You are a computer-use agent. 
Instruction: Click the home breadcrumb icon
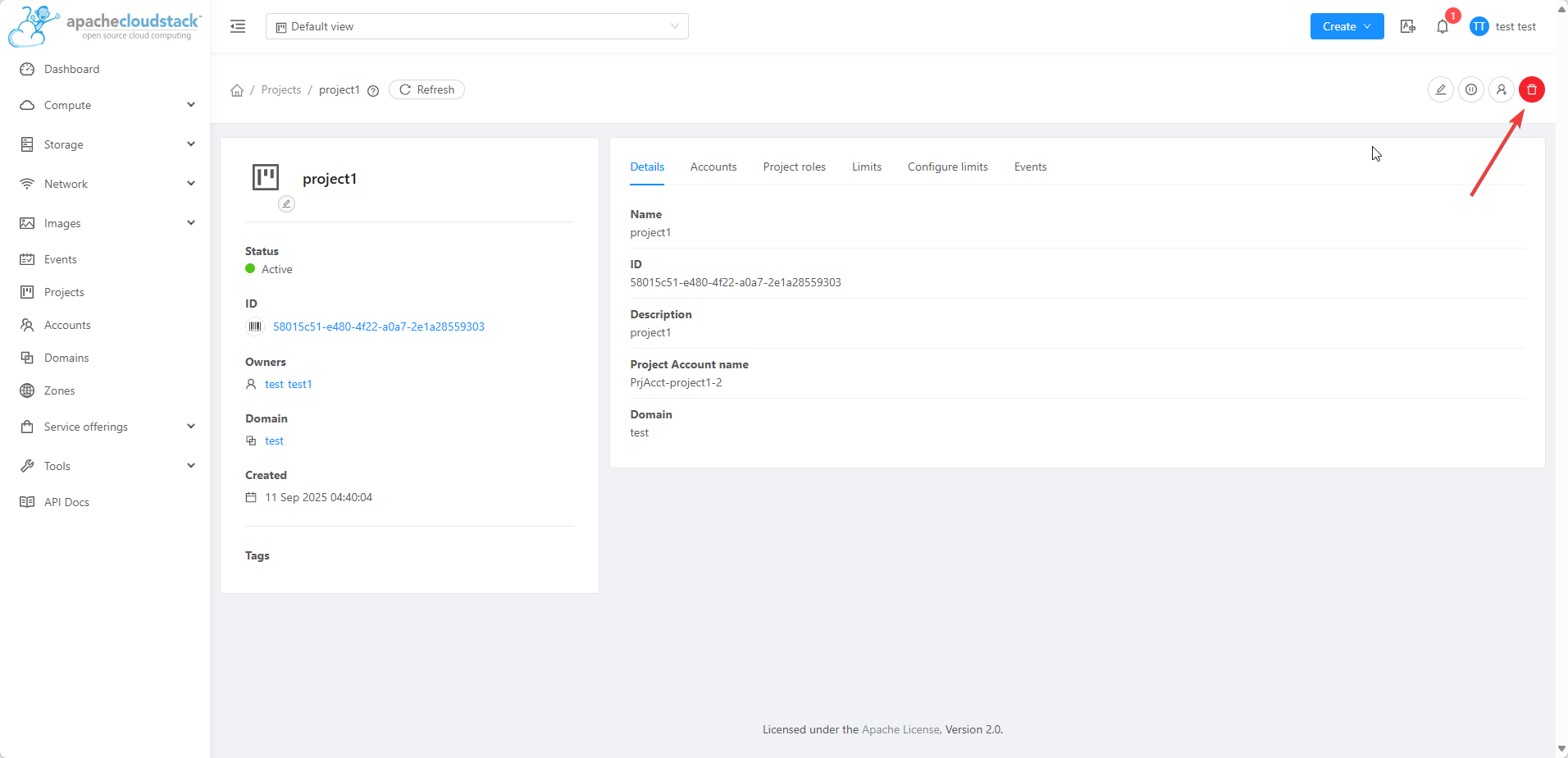[237, 90]
